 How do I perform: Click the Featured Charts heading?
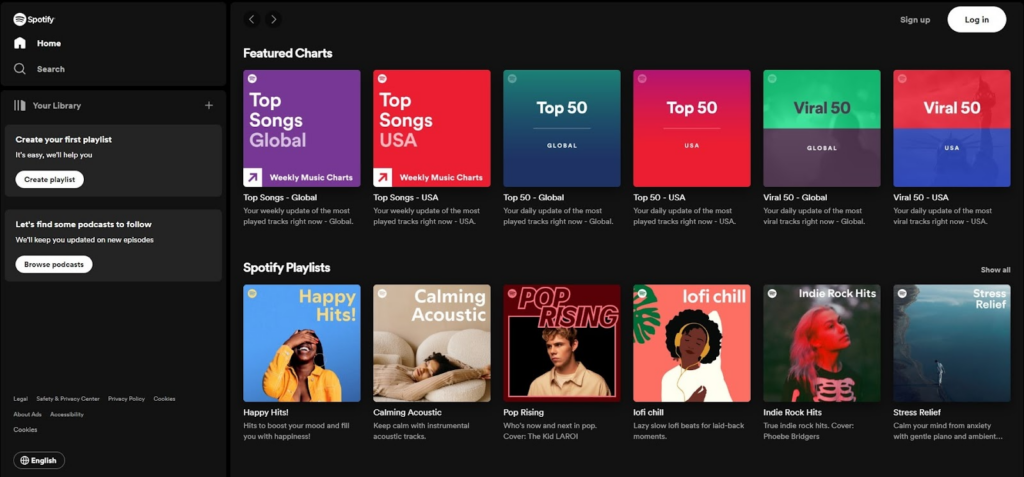point(287,54)
